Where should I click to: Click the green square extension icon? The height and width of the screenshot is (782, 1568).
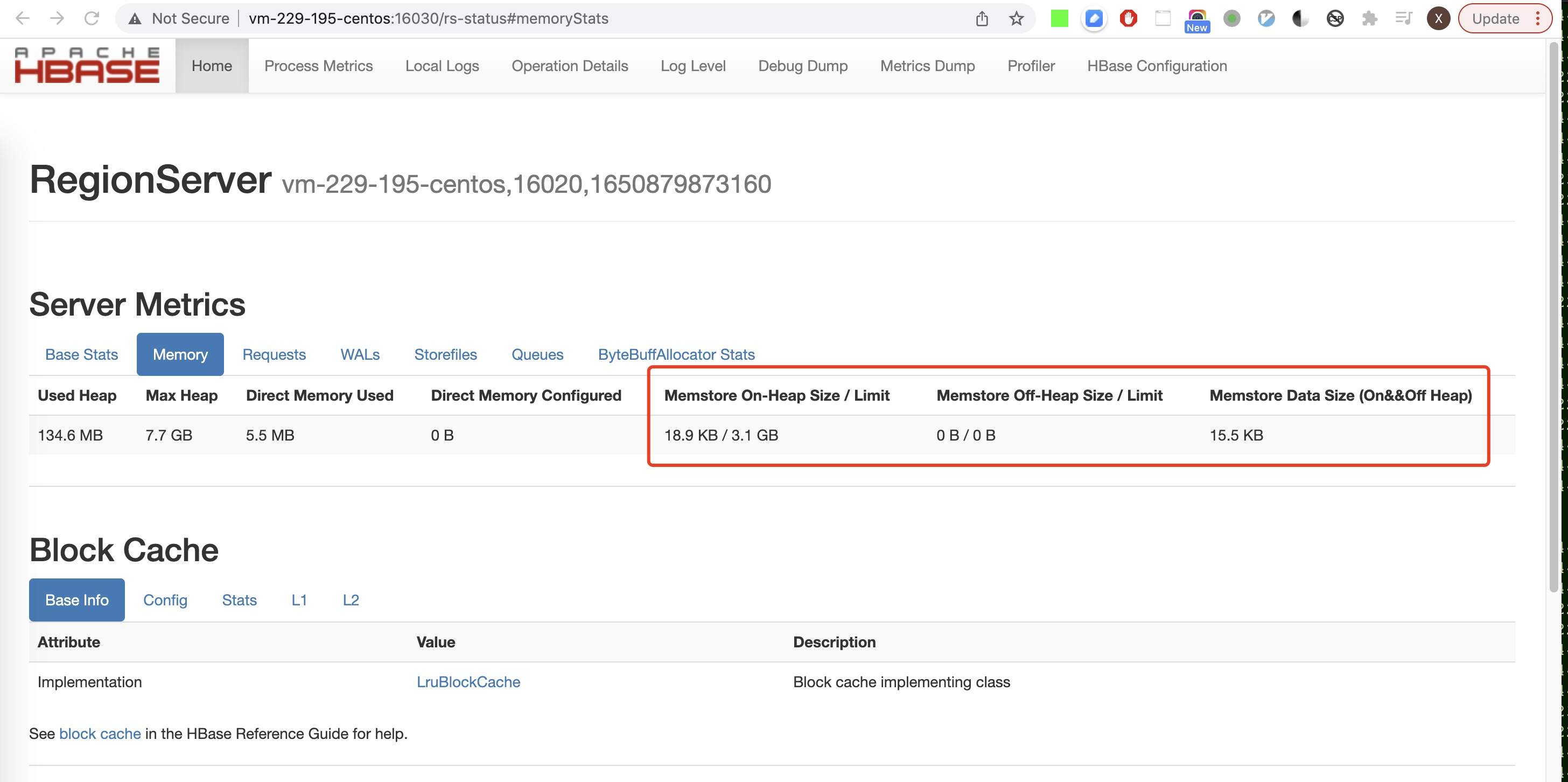pyautogui.click(x=1059, y=18)
